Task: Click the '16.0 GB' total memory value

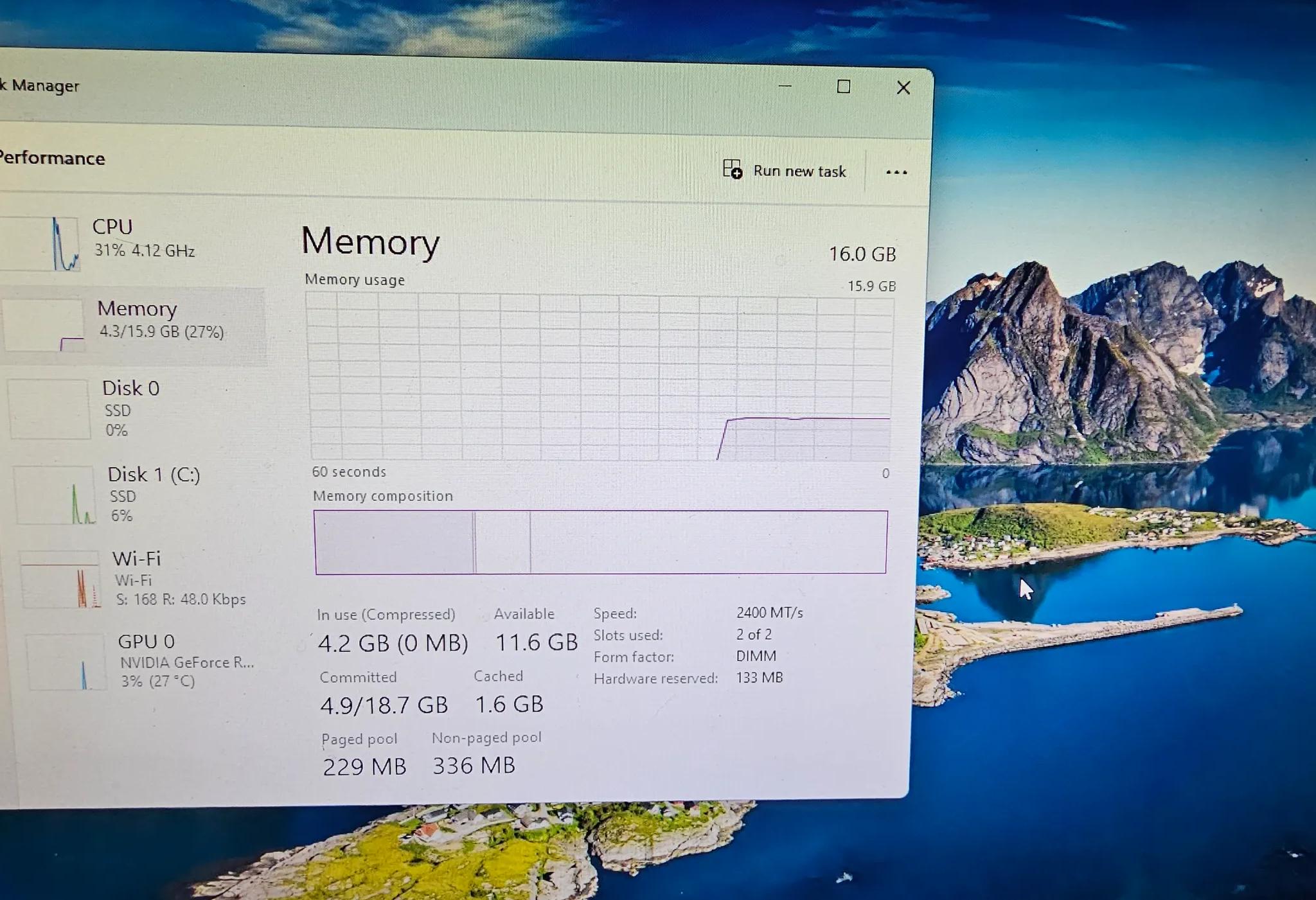Action: pyautogui.click(x=862, y=254)
